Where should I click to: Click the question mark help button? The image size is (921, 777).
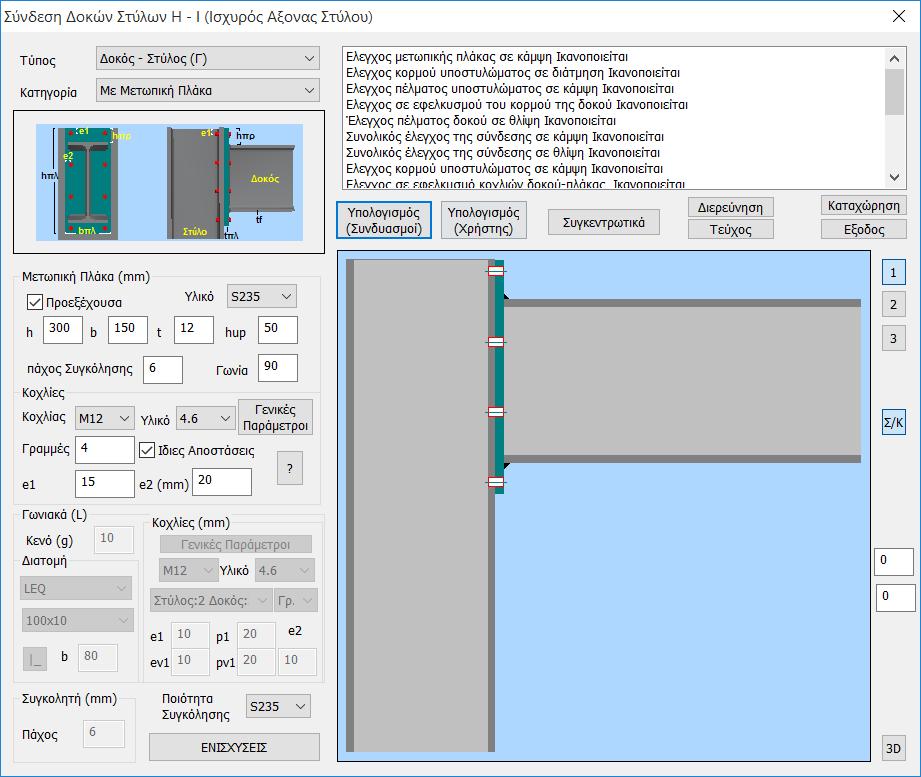click(x=290, y=468)
